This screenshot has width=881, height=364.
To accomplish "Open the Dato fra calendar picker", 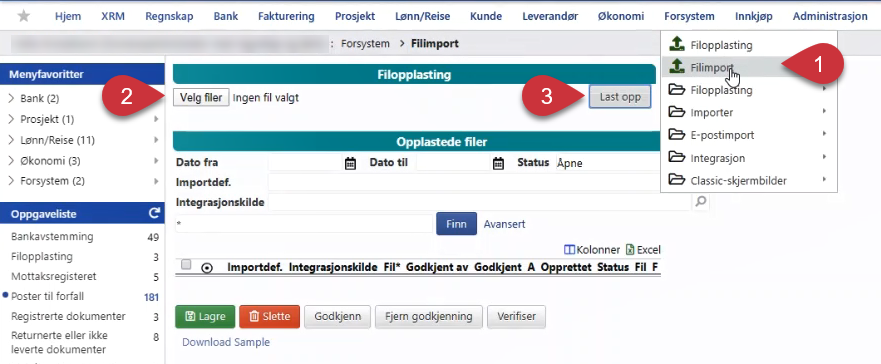I will click(350, 163).
